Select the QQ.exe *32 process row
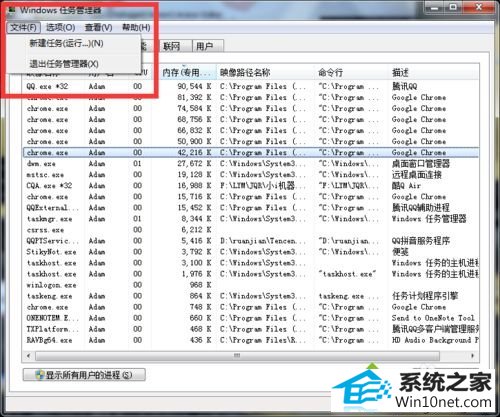Image resolution: width=500 pixels, height=417 pixels. coord(252,86)
